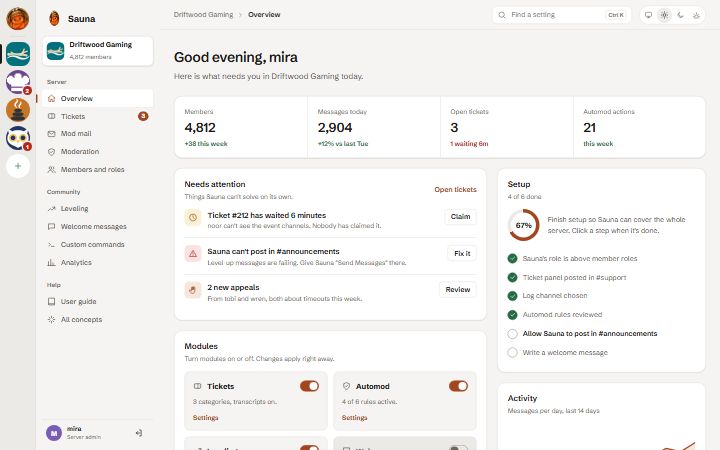Open Leveling under Community

pos(97,208)
